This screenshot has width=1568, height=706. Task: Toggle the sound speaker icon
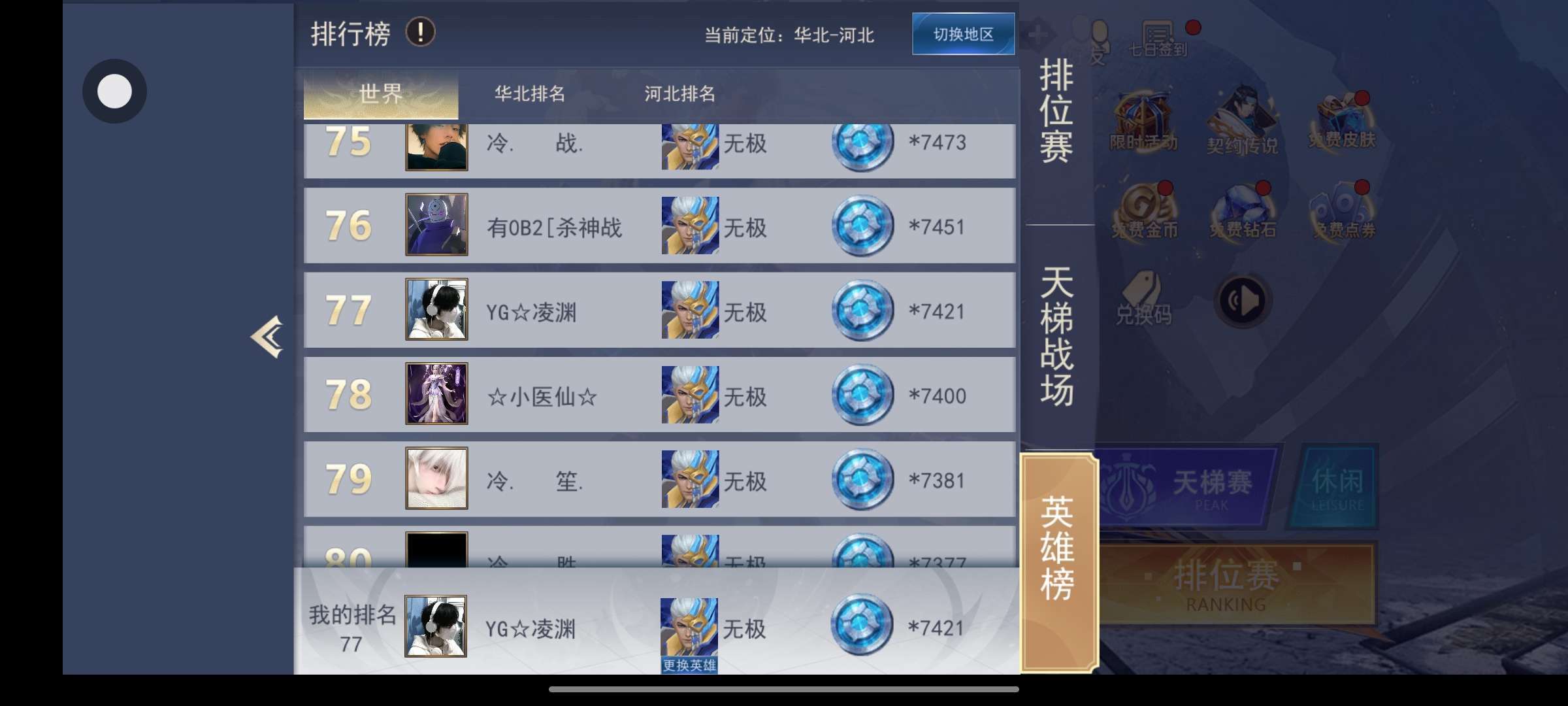pyautogui.click(x=1243, y=301)
